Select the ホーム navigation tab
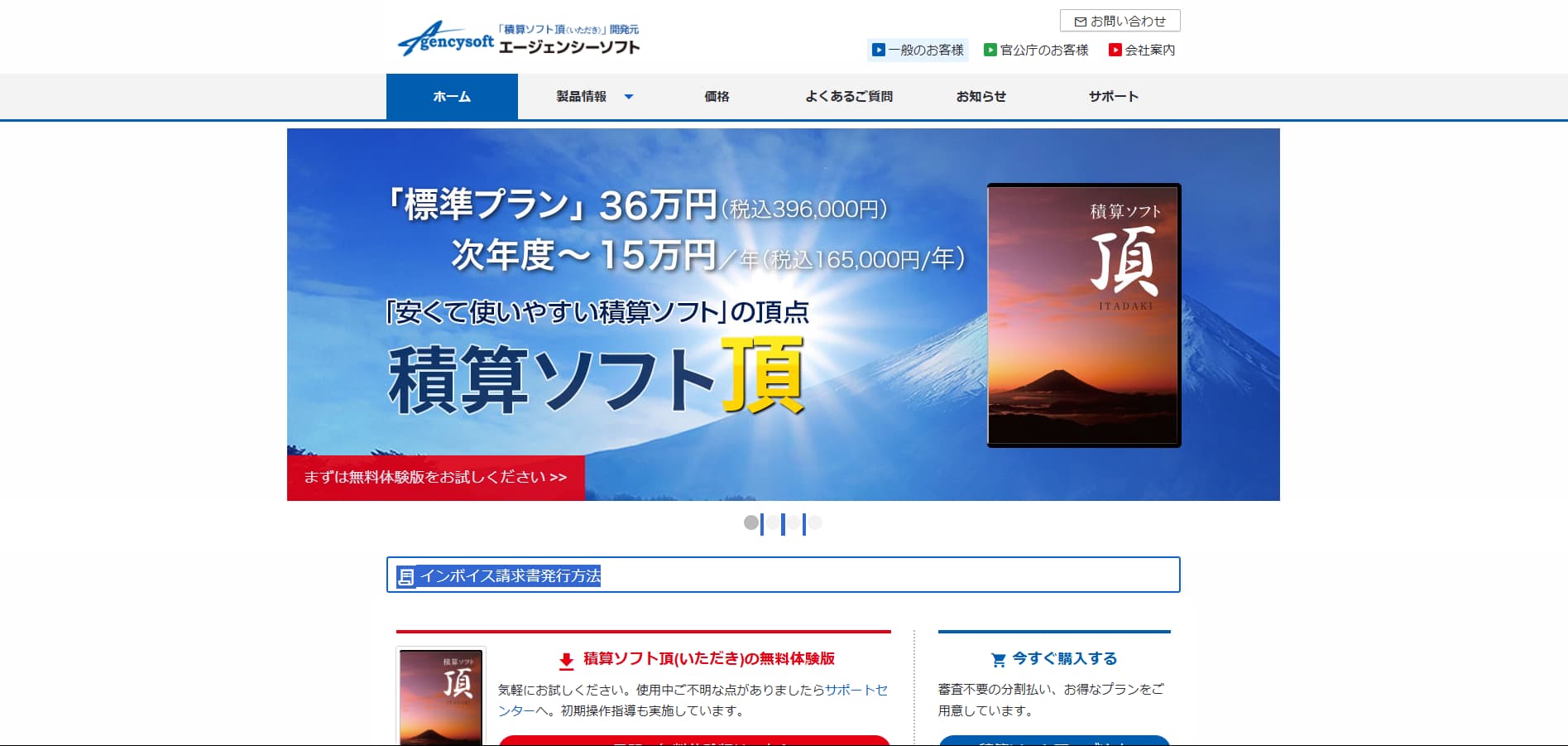 coord(452,97)
